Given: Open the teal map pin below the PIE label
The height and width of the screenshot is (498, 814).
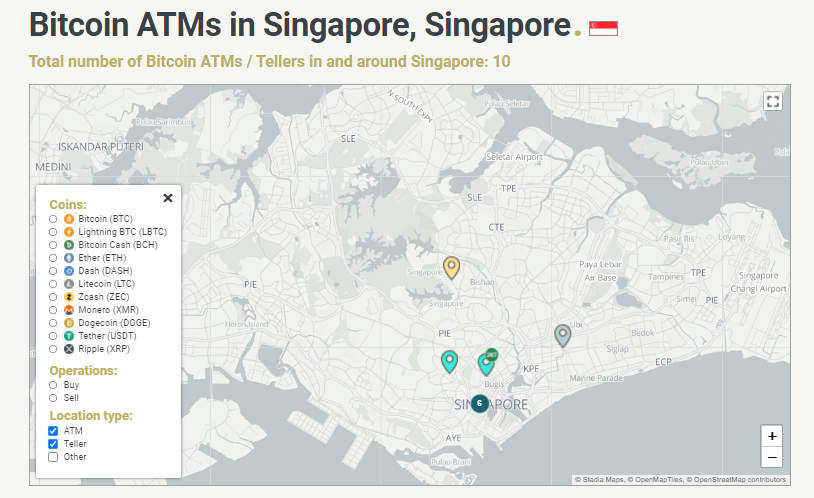Looking at the screenshot, I should 450,361.
